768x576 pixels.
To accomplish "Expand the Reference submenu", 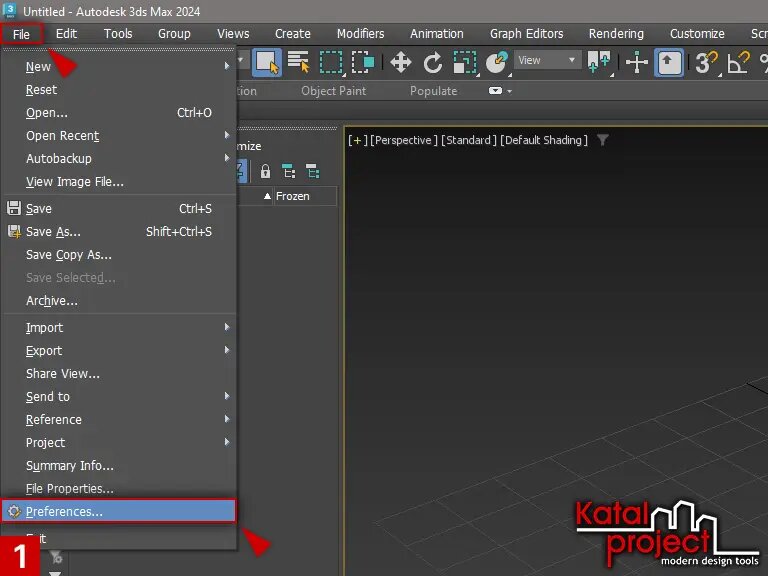I will (119, 420).
